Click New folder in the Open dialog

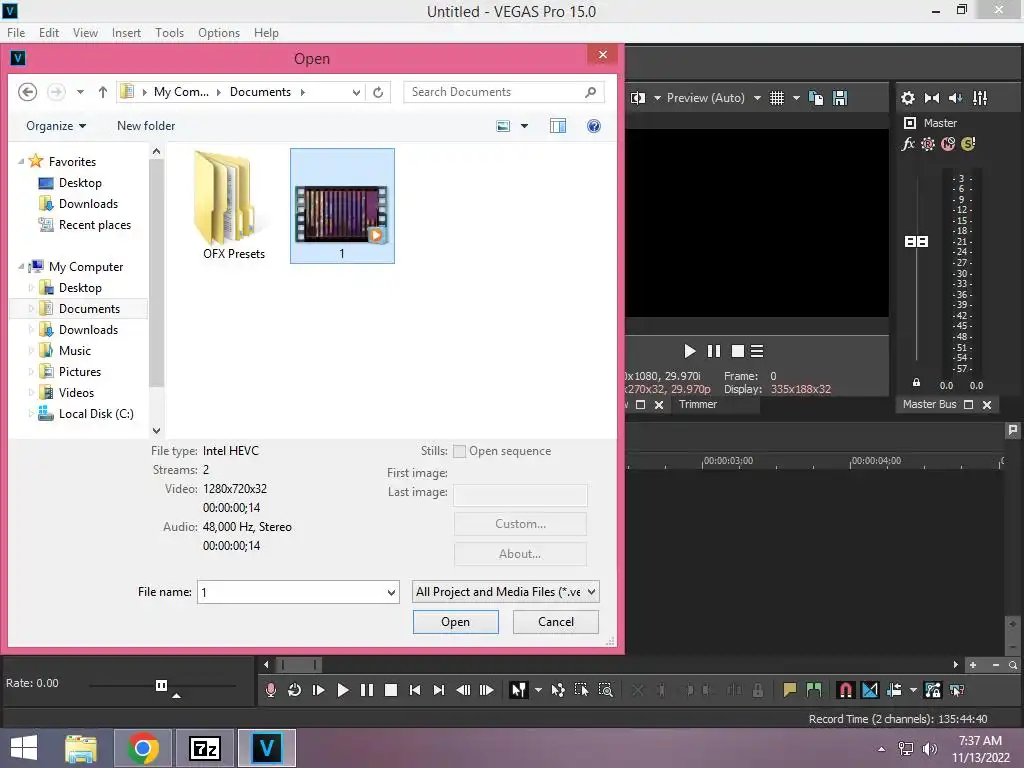coord(146,126)
